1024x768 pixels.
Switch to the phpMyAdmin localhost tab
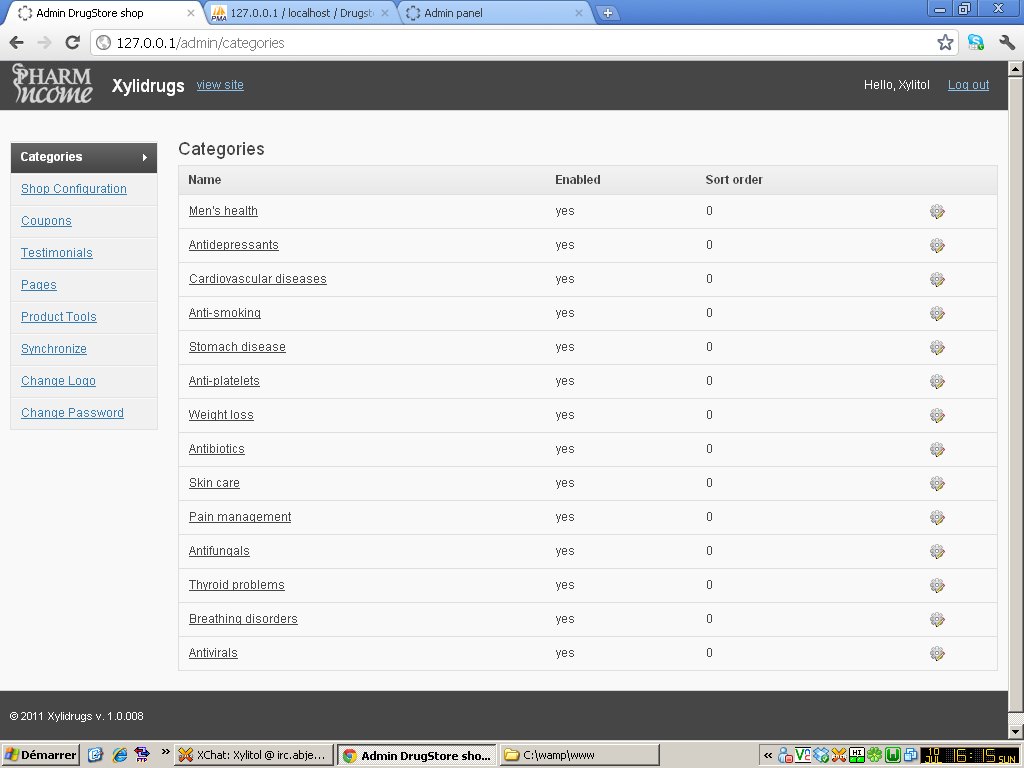[x=301, y=13]
